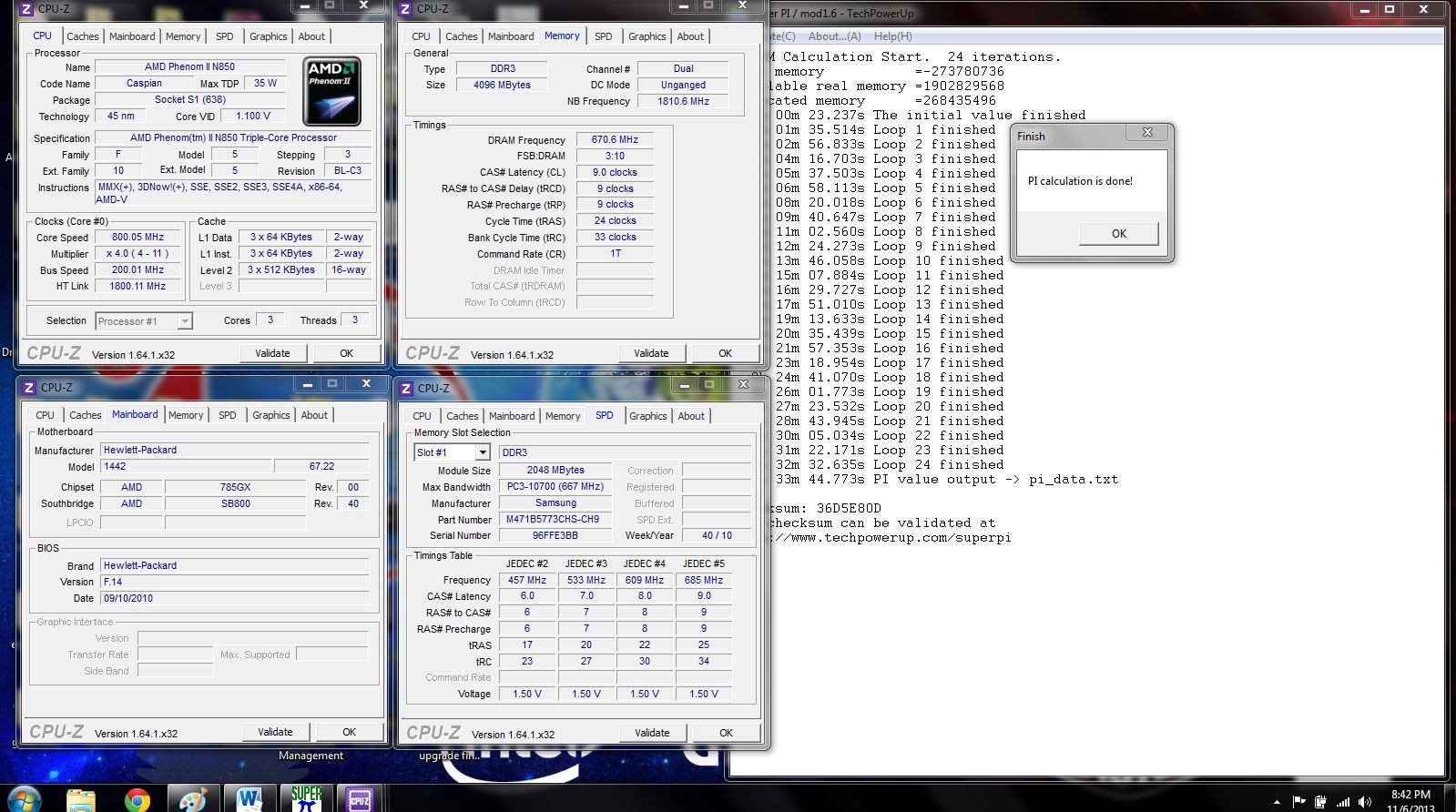
Task: Click OK in the Mainboard CPU-Z window
Action: [x=349, y=732]
